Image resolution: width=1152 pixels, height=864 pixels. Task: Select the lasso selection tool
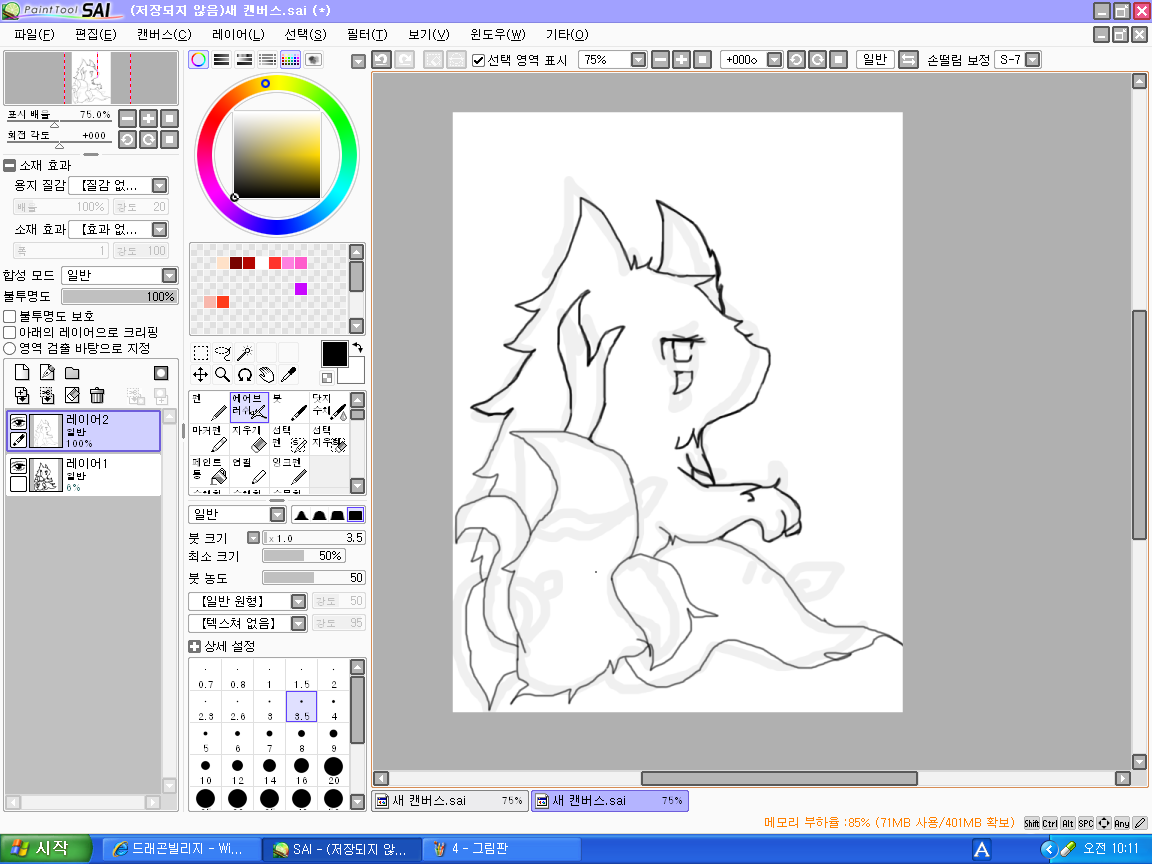click(x=222, y=352)
